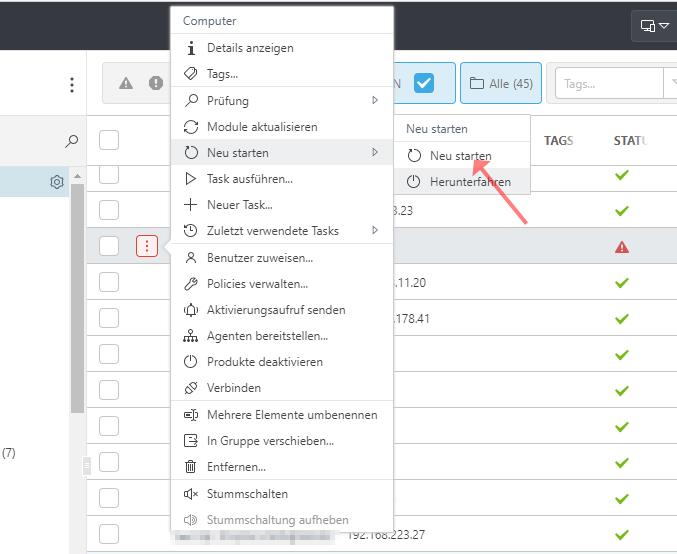Select Entfernen... menu entry

[x=282, y=467]
